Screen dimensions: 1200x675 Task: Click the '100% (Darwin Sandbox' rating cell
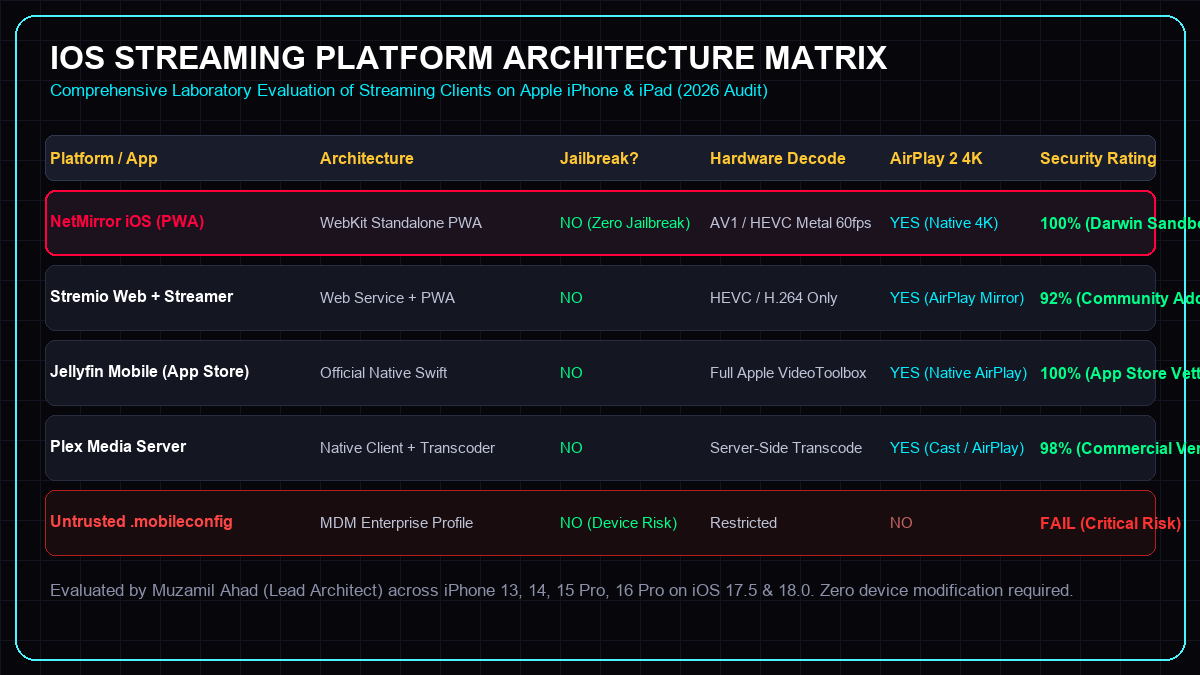[x=1120, y=223]
